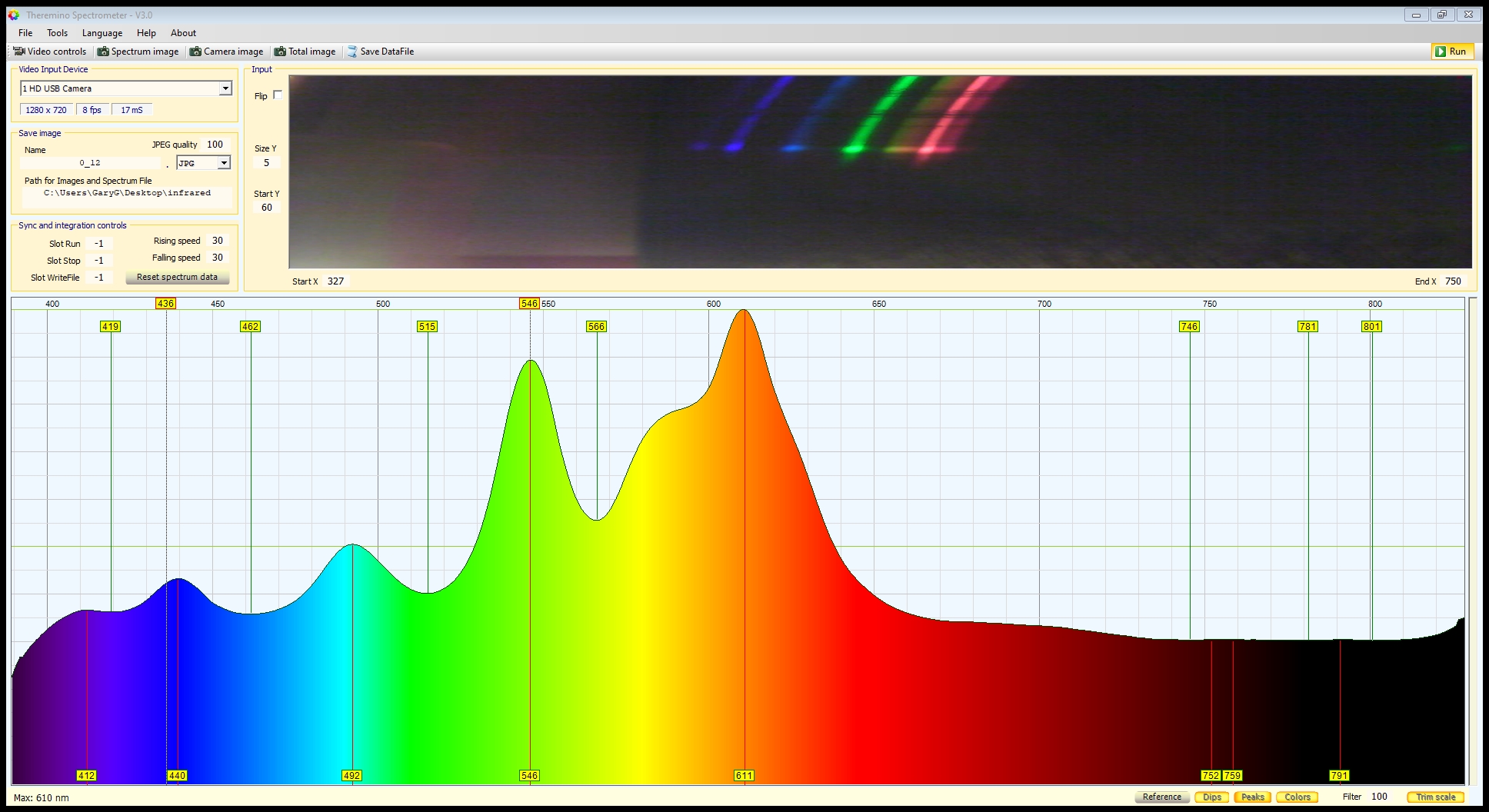Open the Language menu
1489x812 pixels.
point(102,33)
